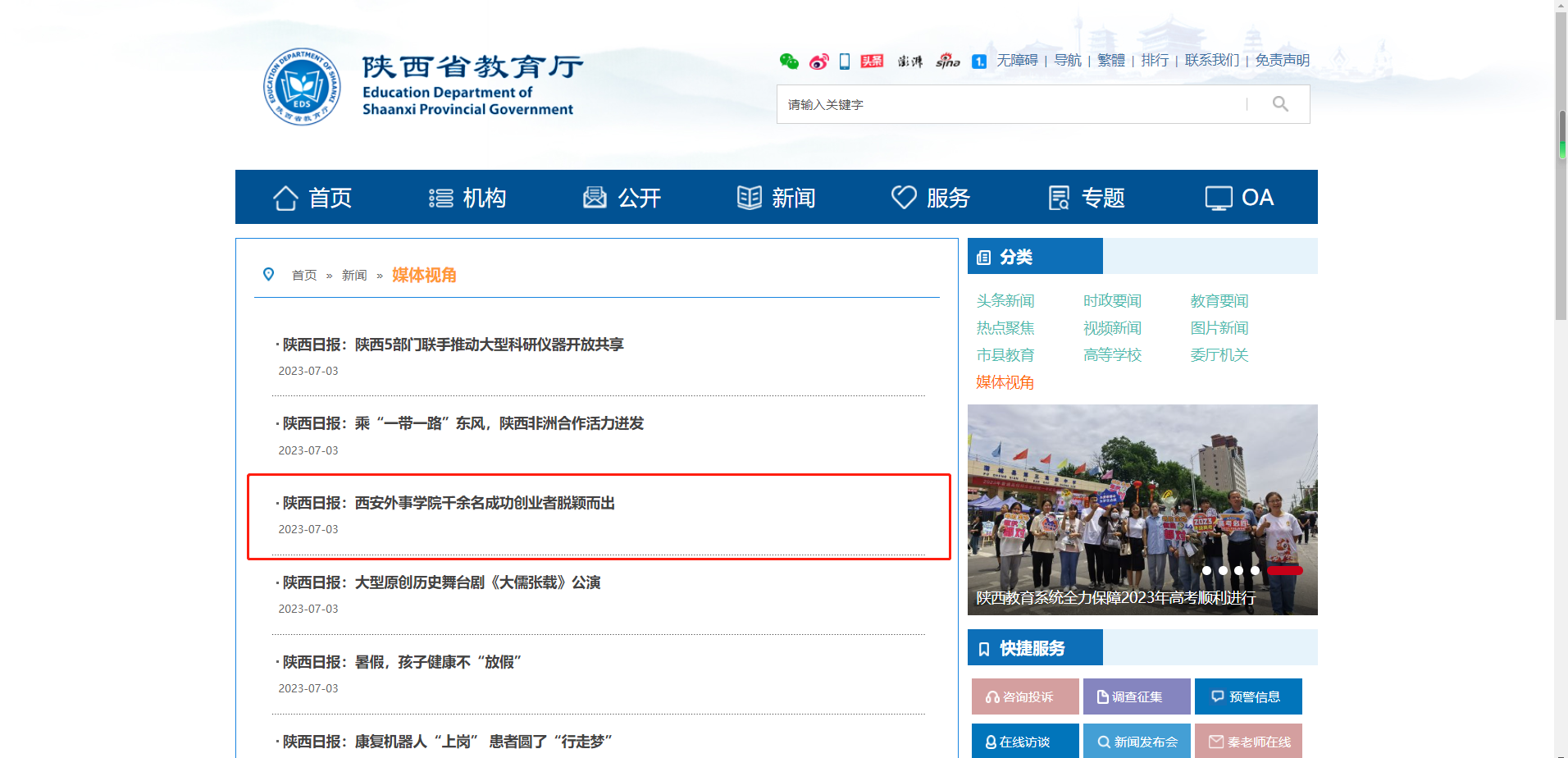Select the 视频新闻 category
This screenshot has width=1568, height=758.
coord(1112,328)
